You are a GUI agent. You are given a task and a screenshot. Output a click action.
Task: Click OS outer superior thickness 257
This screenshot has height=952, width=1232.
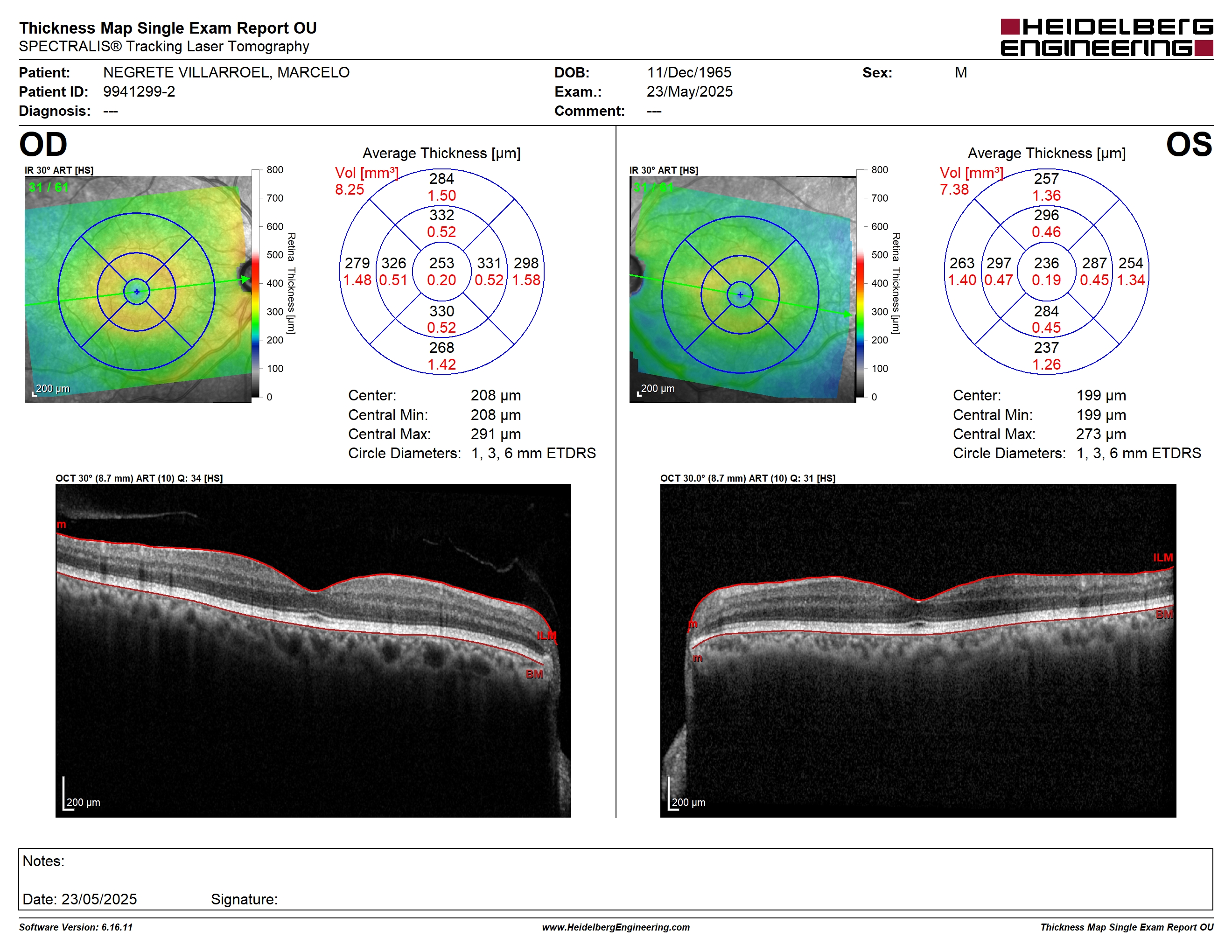[1046, 179]
